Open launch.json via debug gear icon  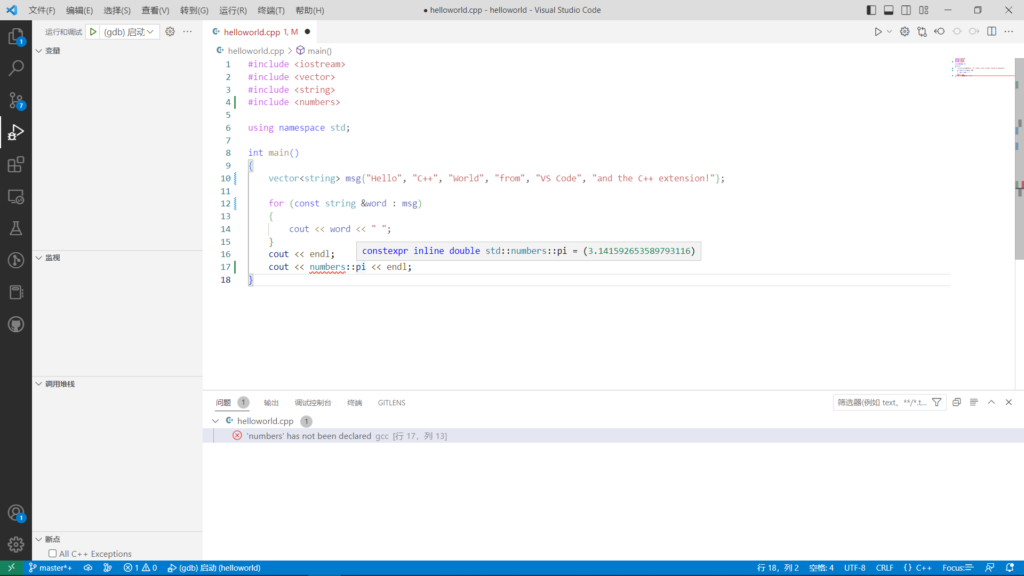(170, 32)
